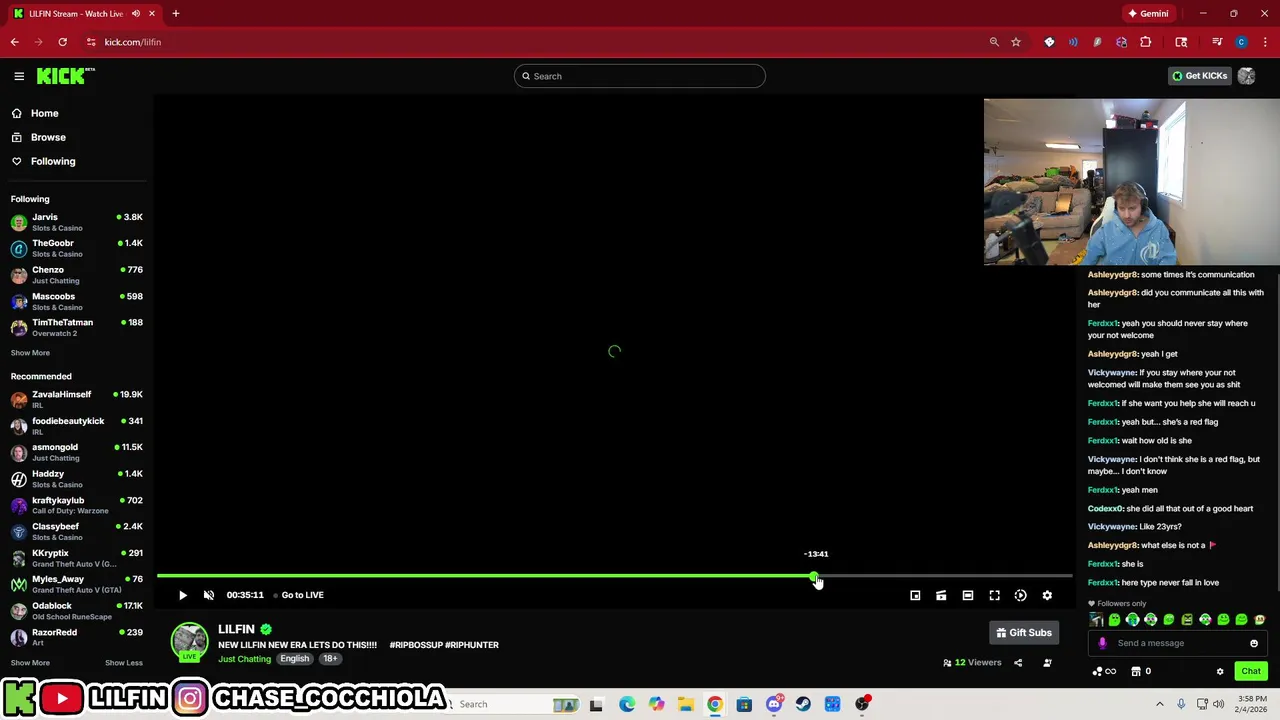Open Microsoft Edge from taskbar

point(626,704)
